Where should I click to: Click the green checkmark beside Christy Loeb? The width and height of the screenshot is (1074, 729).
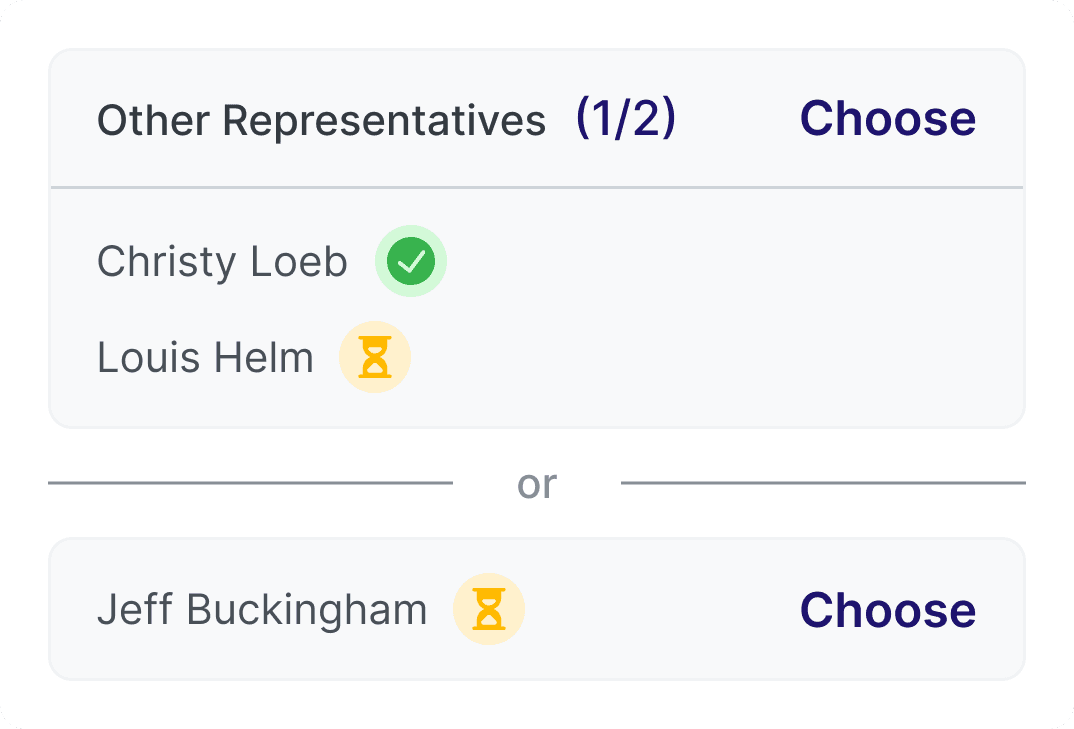(x=411, y=263)
